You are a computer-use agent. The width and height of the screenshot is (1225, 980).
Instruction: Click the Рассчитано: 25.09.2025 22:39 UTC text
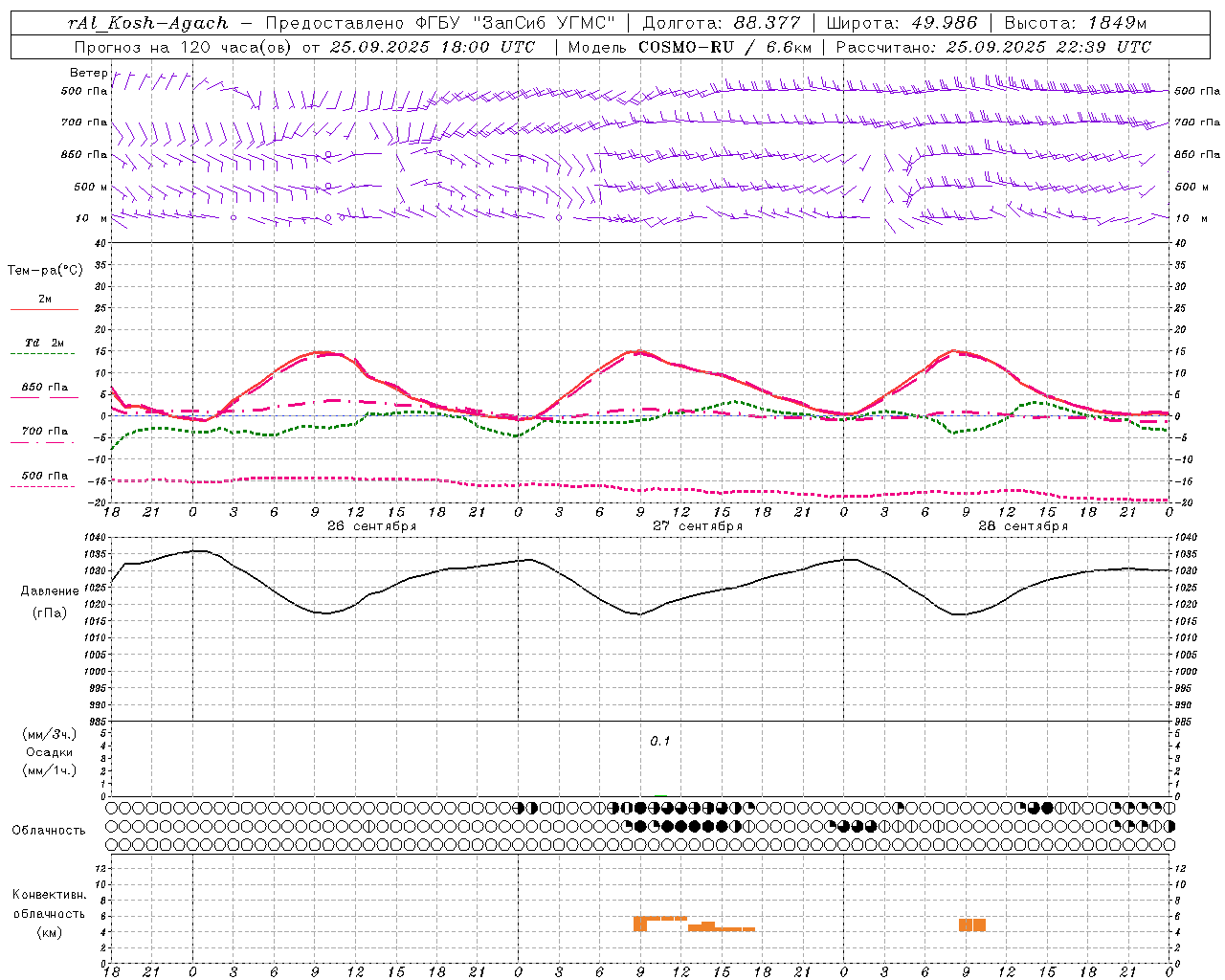click(x=993, y=47)
